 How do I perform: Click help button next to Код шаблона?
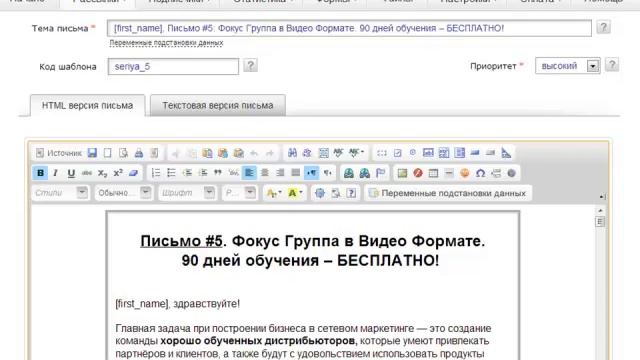point(250,65)
